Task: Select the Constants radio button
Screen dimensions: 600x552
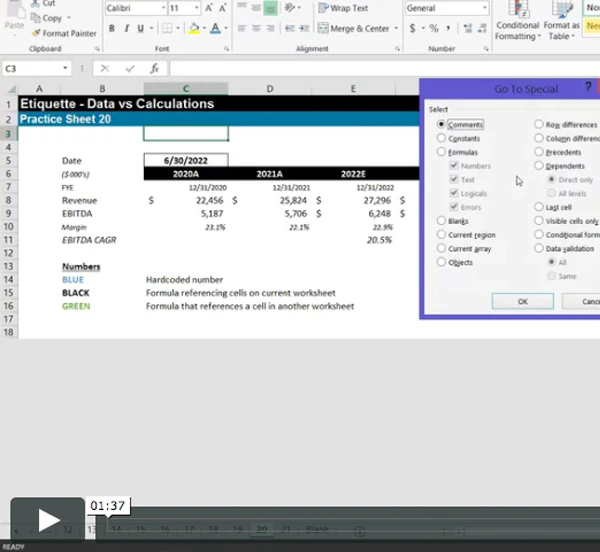Action: click(441, 138)
